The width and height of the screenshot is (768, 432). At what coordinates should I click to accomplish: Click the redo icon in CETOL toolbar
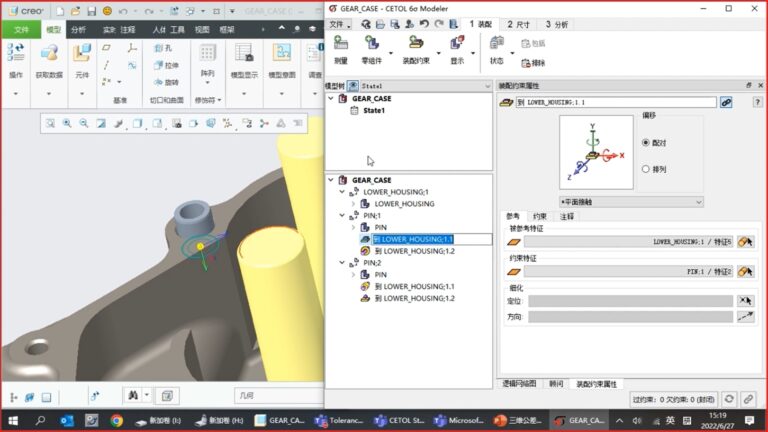click(x=439, y=24)
